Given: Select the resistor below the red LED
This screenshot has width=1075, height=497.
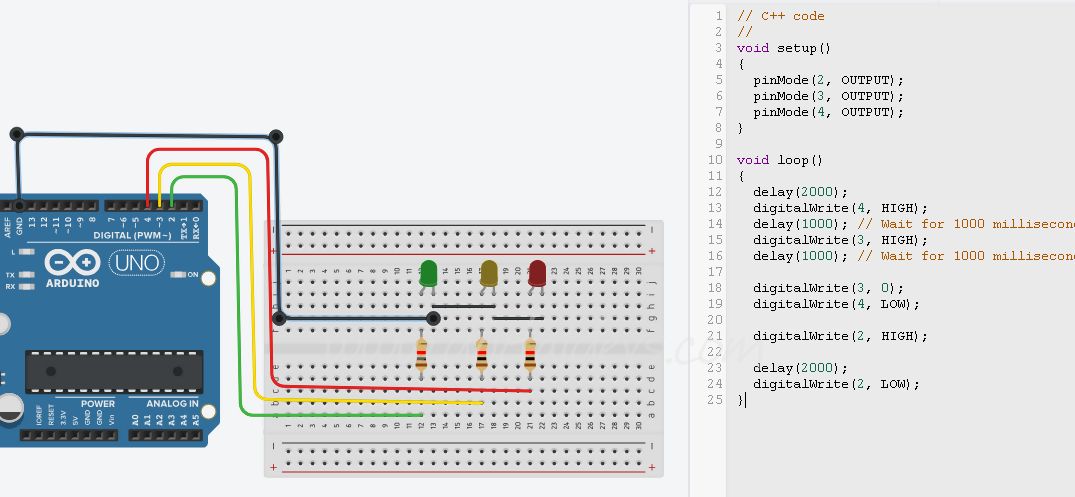Looking at the screenshot, I should coord(530,354).
